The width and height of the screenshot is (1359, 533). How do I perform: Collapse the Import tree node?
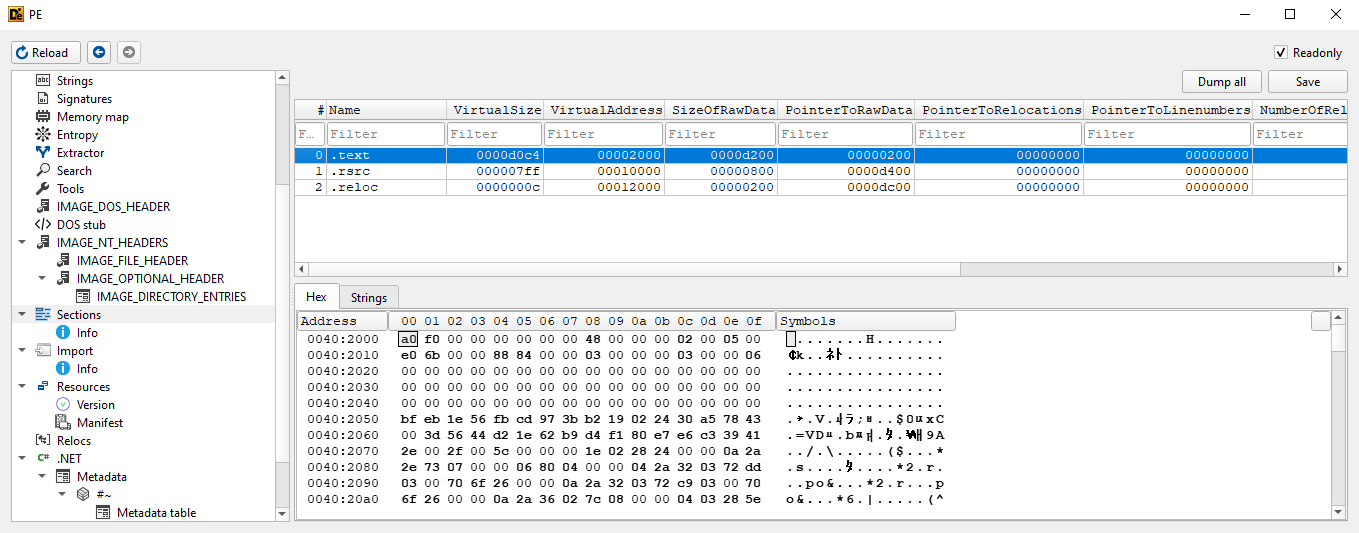[22, 350]
